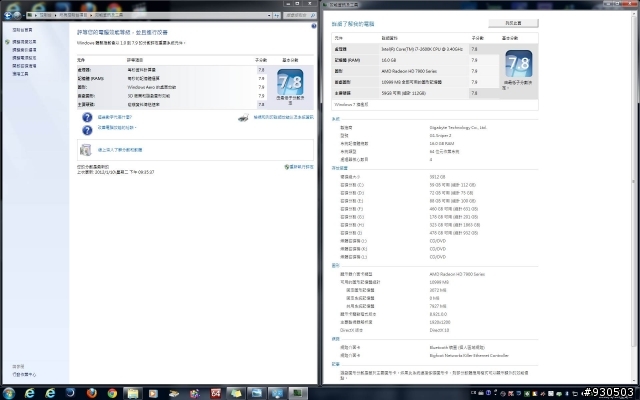Open the blue Help icon in Performance window
The width and height of the screenshot is (640, 400).
pyautogui.click(x=313, y=26)
